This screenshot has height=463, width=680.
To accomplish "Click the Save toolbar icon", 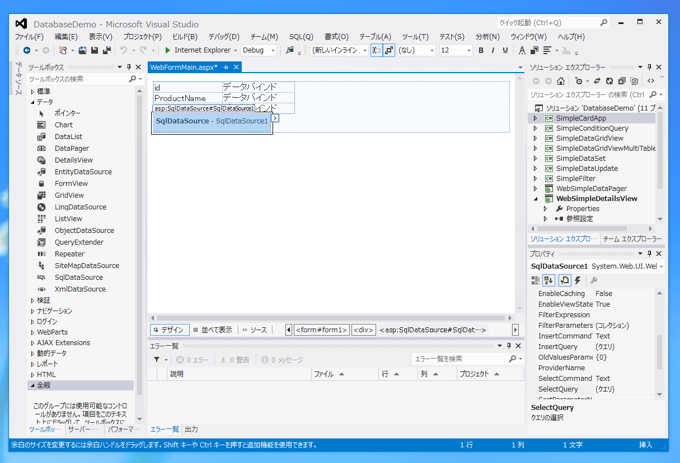I will [94, 50].
